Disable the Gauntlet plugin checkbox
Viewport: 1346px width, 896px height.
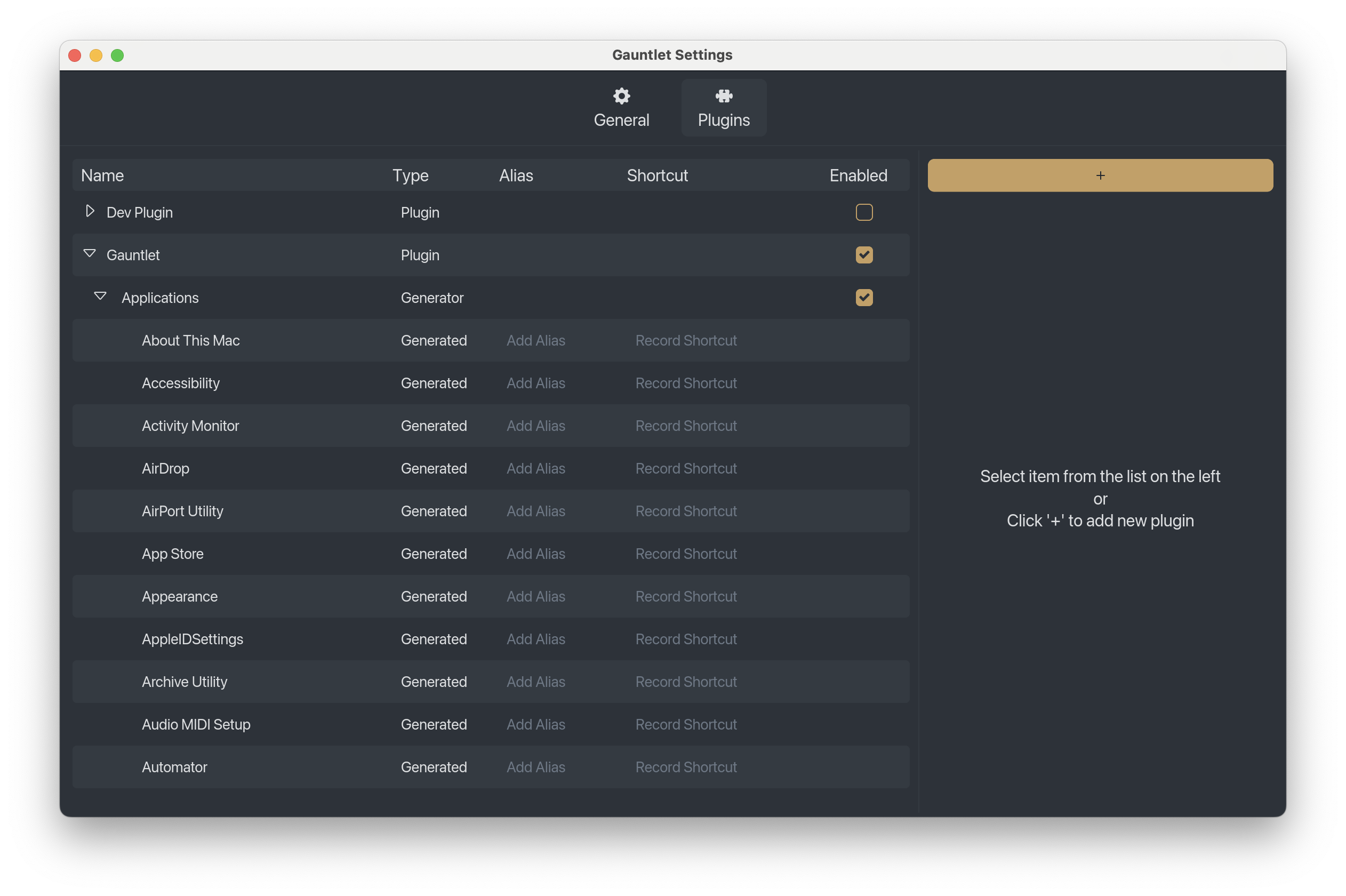pyautogui.click(x=863, y=255)
